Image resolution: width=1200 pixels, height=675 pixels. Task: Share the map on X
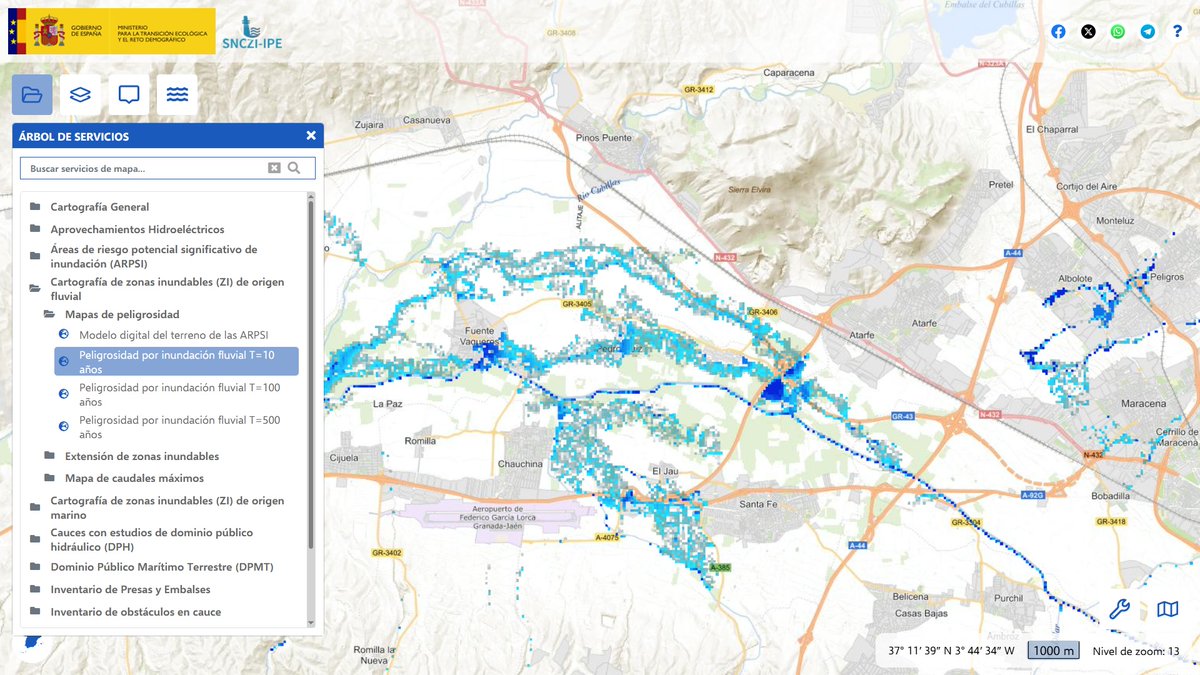click(x=1088, y=31)
